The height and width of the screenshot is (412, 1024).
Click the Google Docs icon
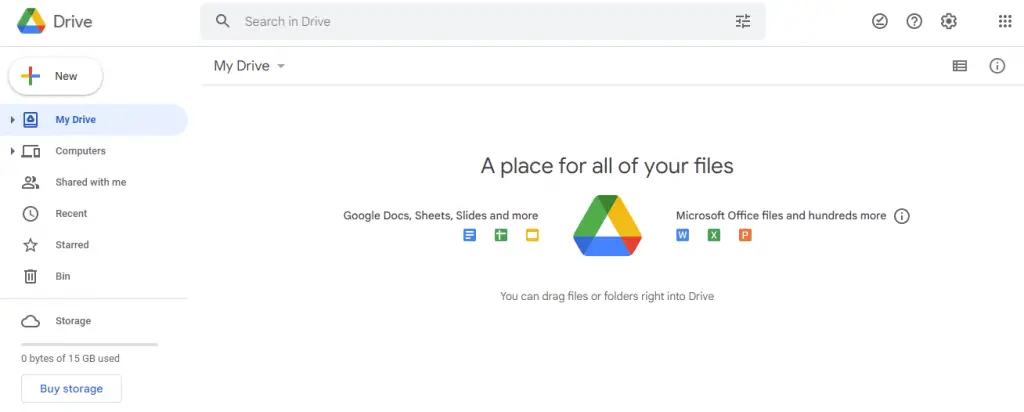(x=470, y=235)
